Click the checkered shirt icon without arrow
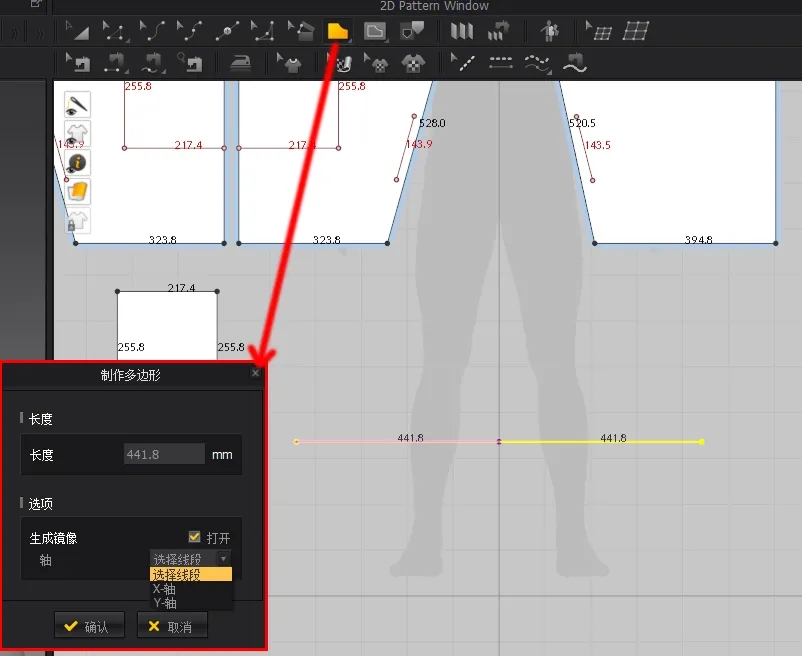The height and width of the screenshot is (656, 802). tap(413, 63)
